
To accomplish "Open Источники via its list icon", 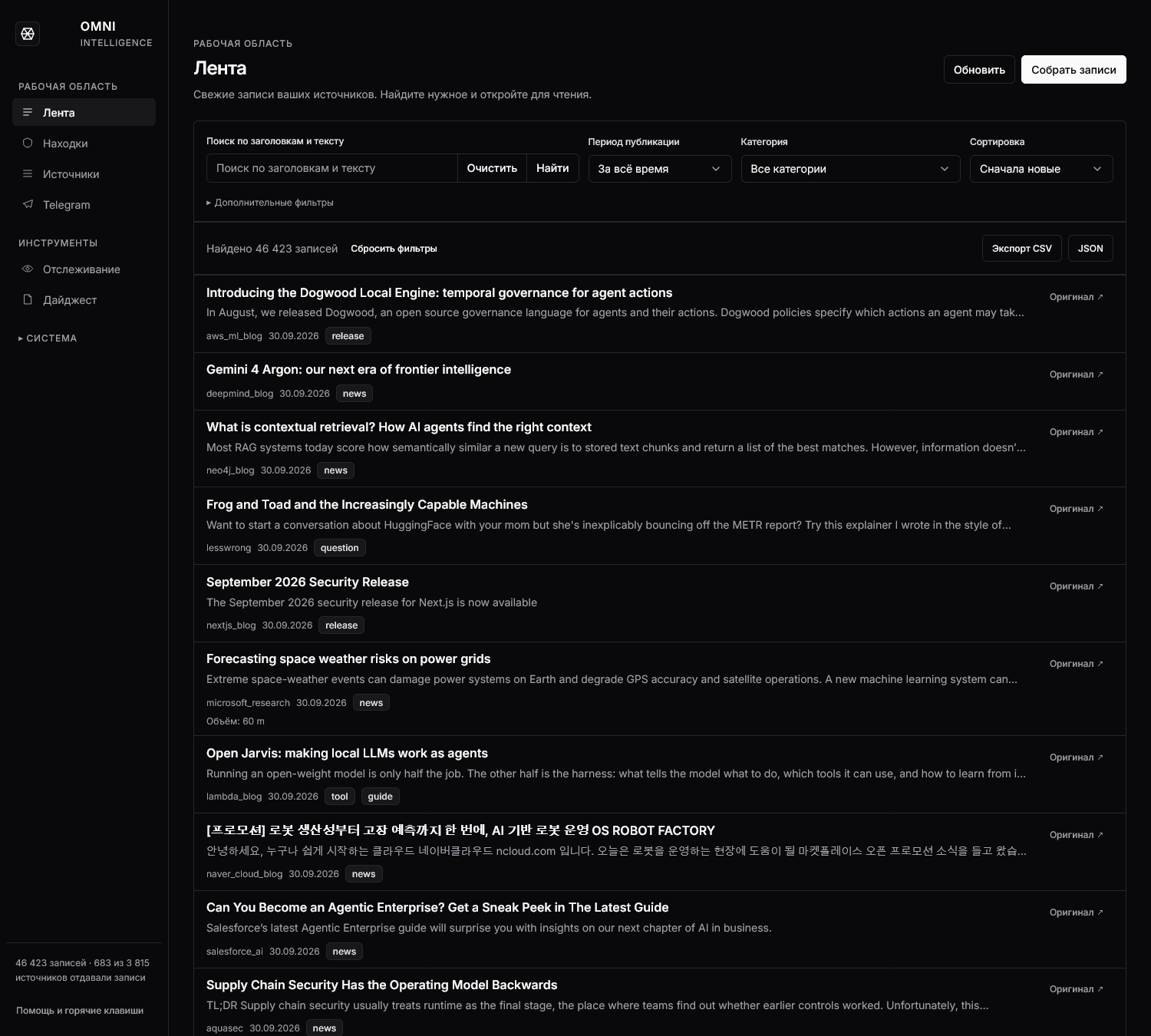I will [x=28, y=173].
